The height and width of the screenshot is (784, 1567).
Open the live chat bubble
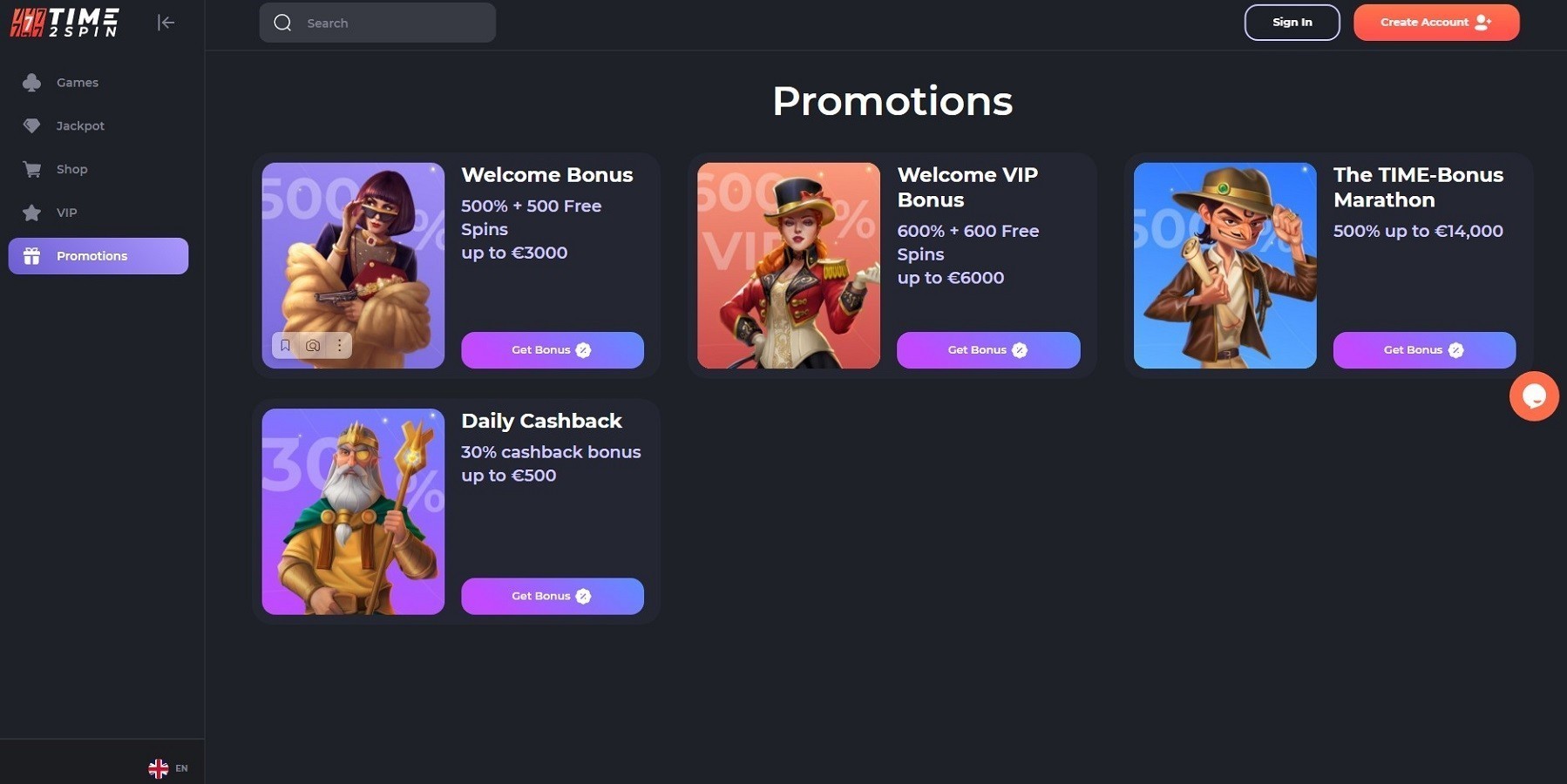point(1534,396)
